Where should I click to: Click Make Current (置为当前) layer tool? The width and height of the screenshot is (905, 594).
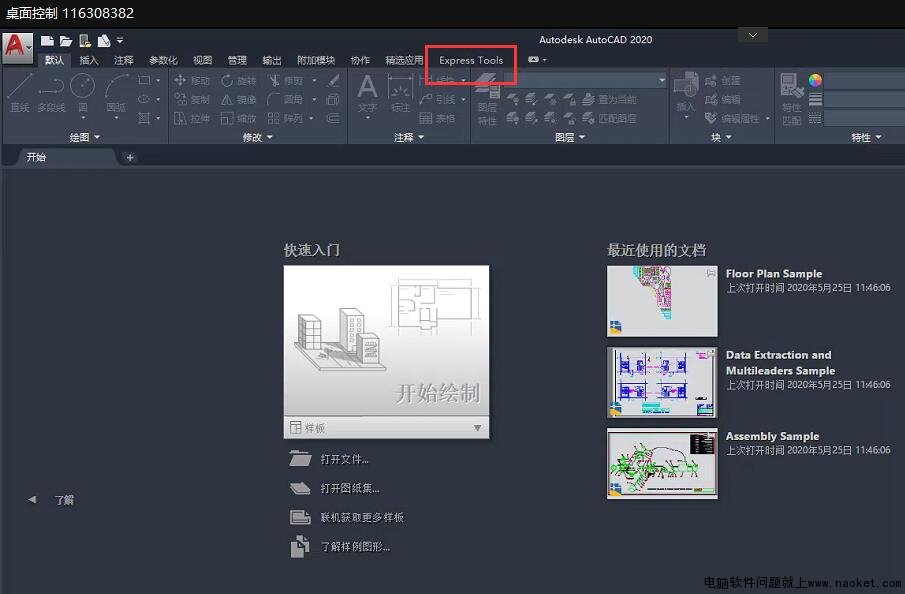[x=608, y=99]
